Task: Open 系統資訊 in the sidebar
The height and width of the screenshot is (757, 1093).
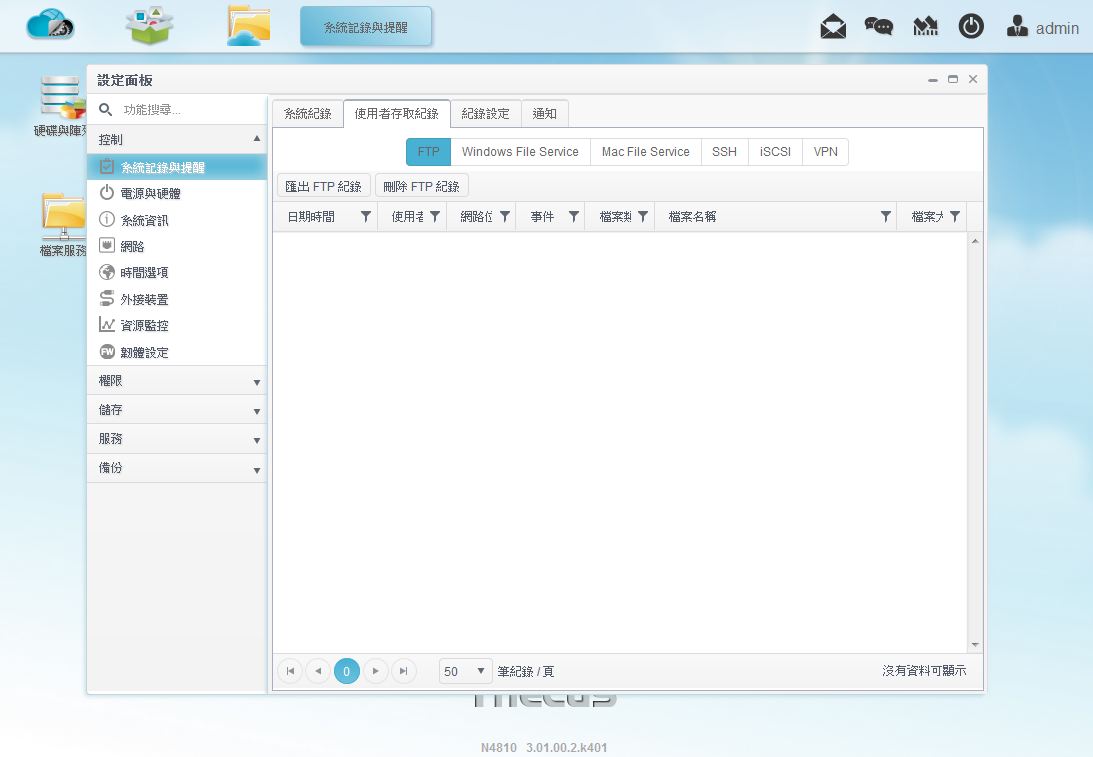Action: point(177,220)
